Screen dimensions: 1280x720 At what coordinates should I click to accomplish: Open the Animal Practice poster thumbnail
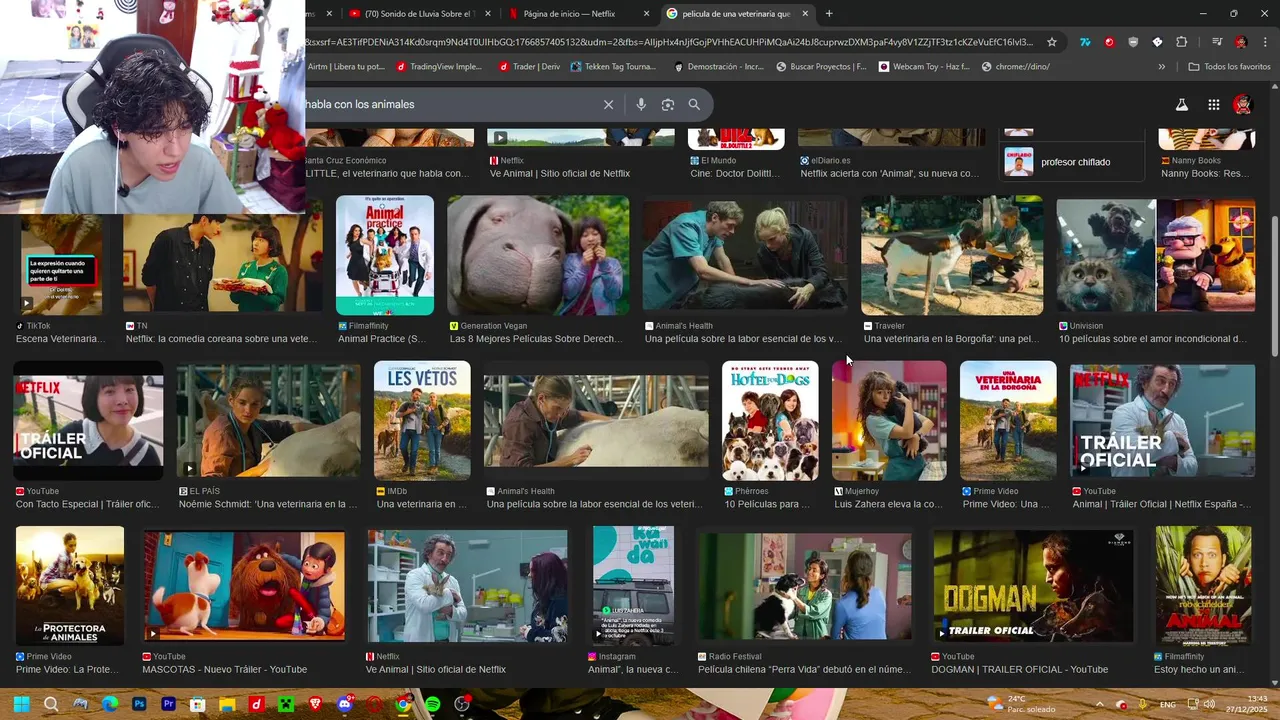(385, 255)
